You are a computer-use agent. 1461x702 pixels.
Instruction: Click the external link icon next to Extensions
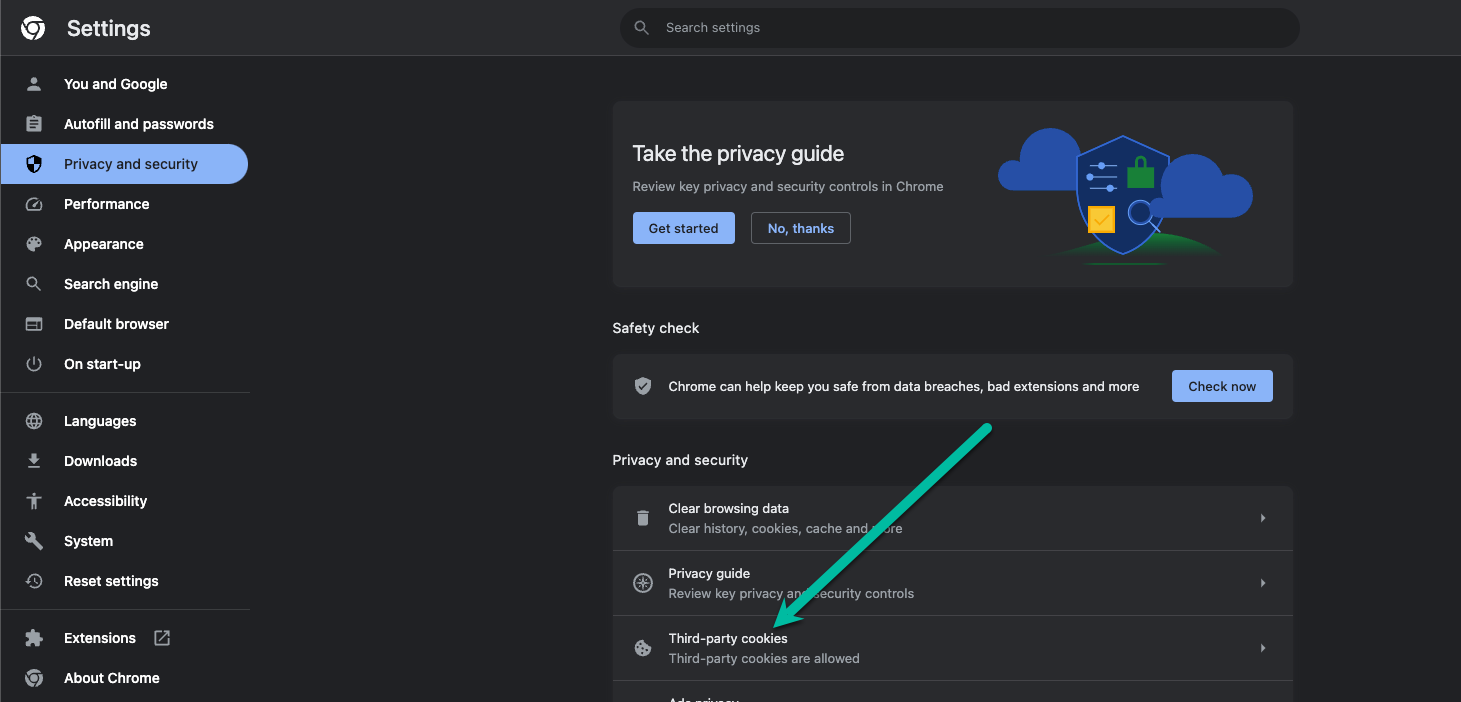click(x=161, y=638)
